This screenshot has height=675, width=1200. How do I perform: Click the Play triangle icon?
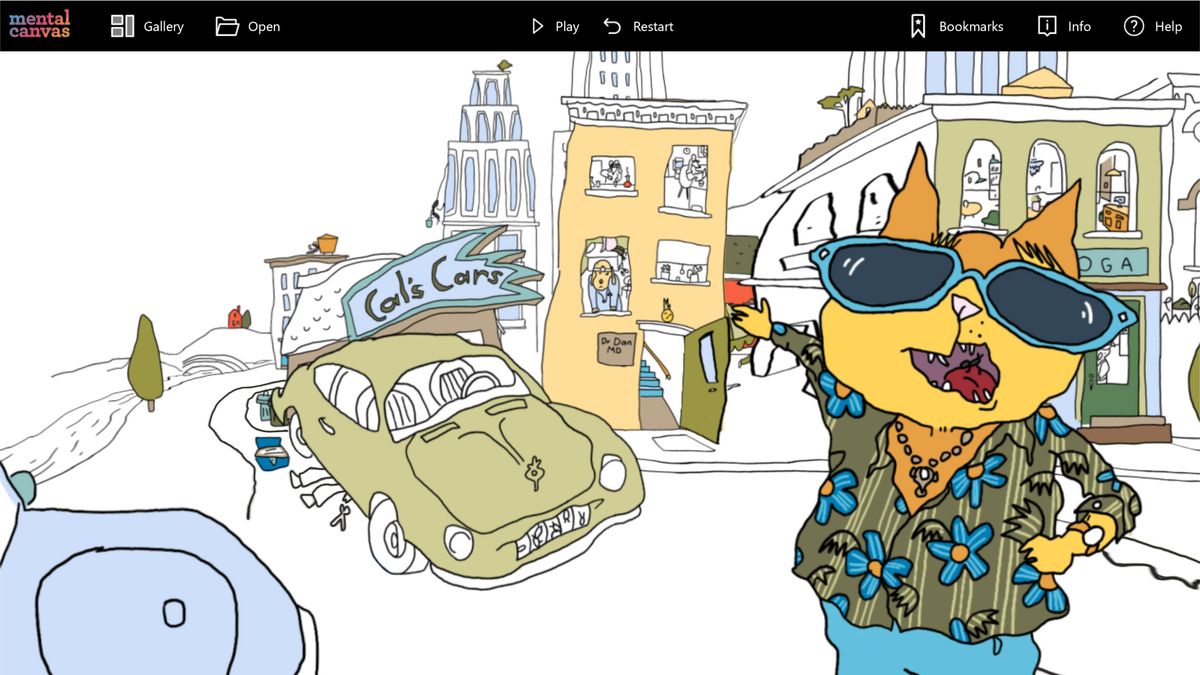[537, 26]
